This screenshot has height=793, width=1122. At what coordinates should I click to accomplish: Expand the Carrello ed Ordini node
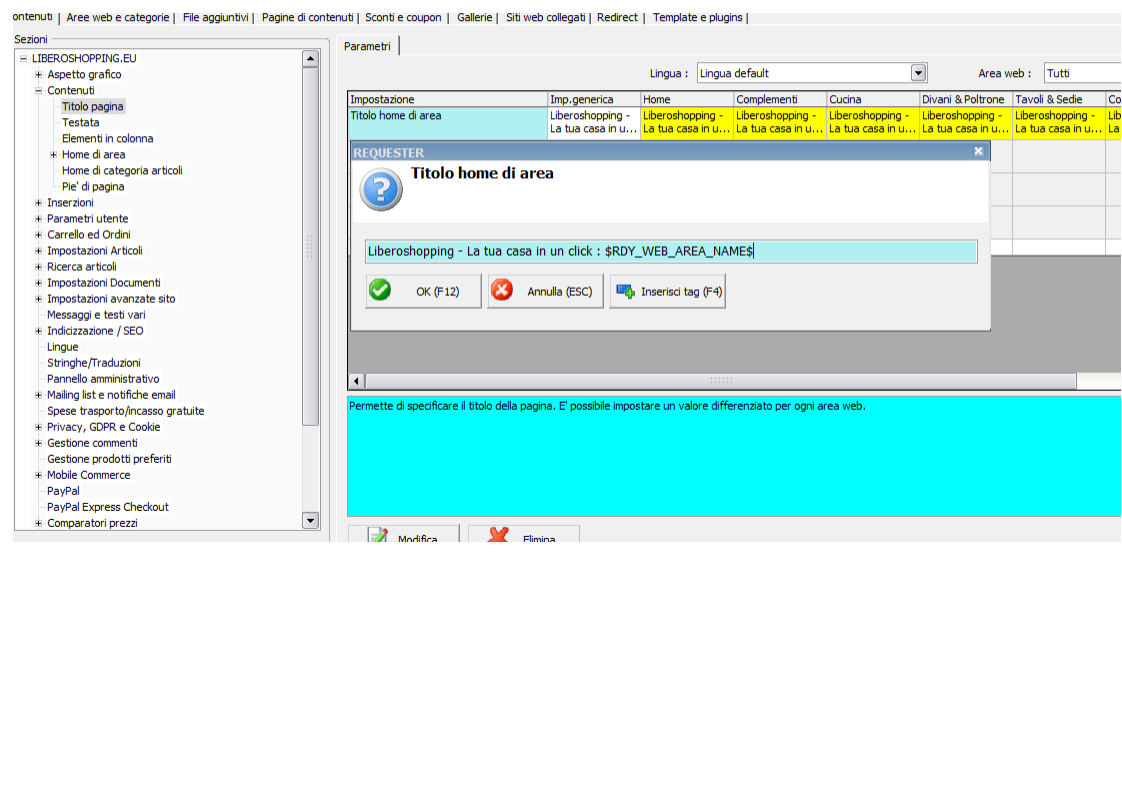pos(39,235)
